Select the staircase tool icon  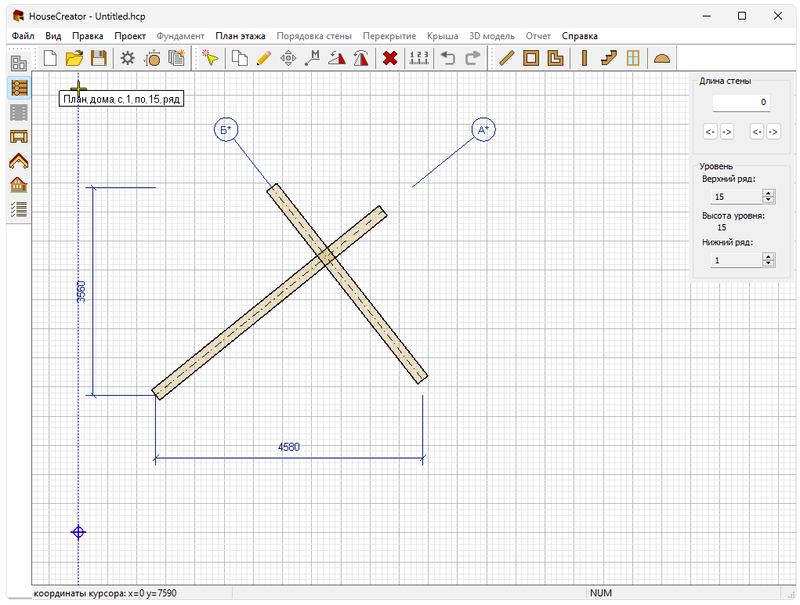[607, 59]
